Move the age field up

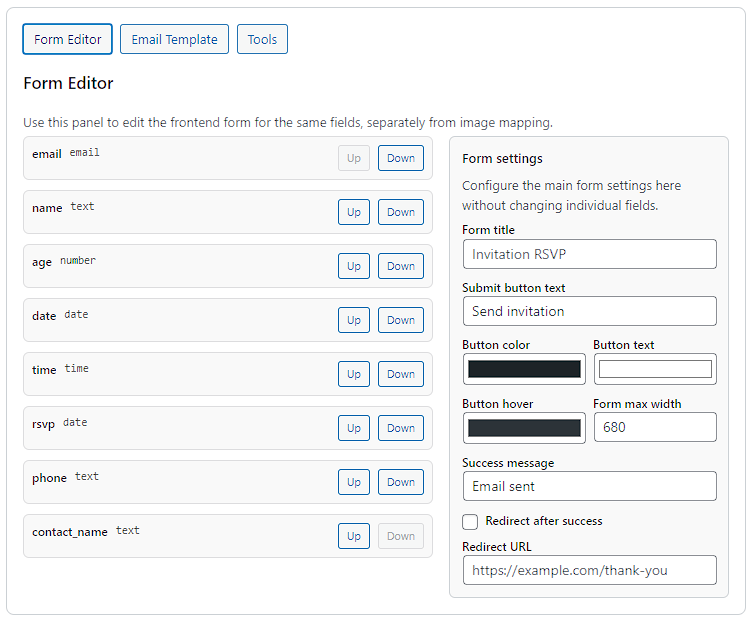coord(353,266)
